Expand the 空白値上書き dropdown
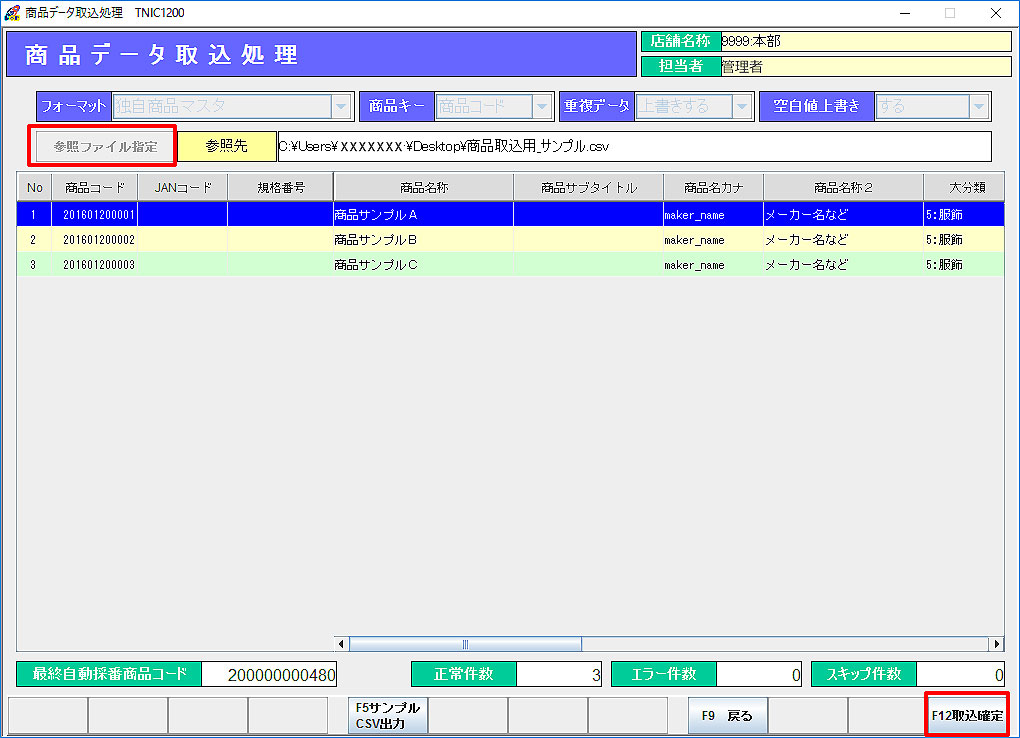The image size is (1020, 738). point(979,106)
